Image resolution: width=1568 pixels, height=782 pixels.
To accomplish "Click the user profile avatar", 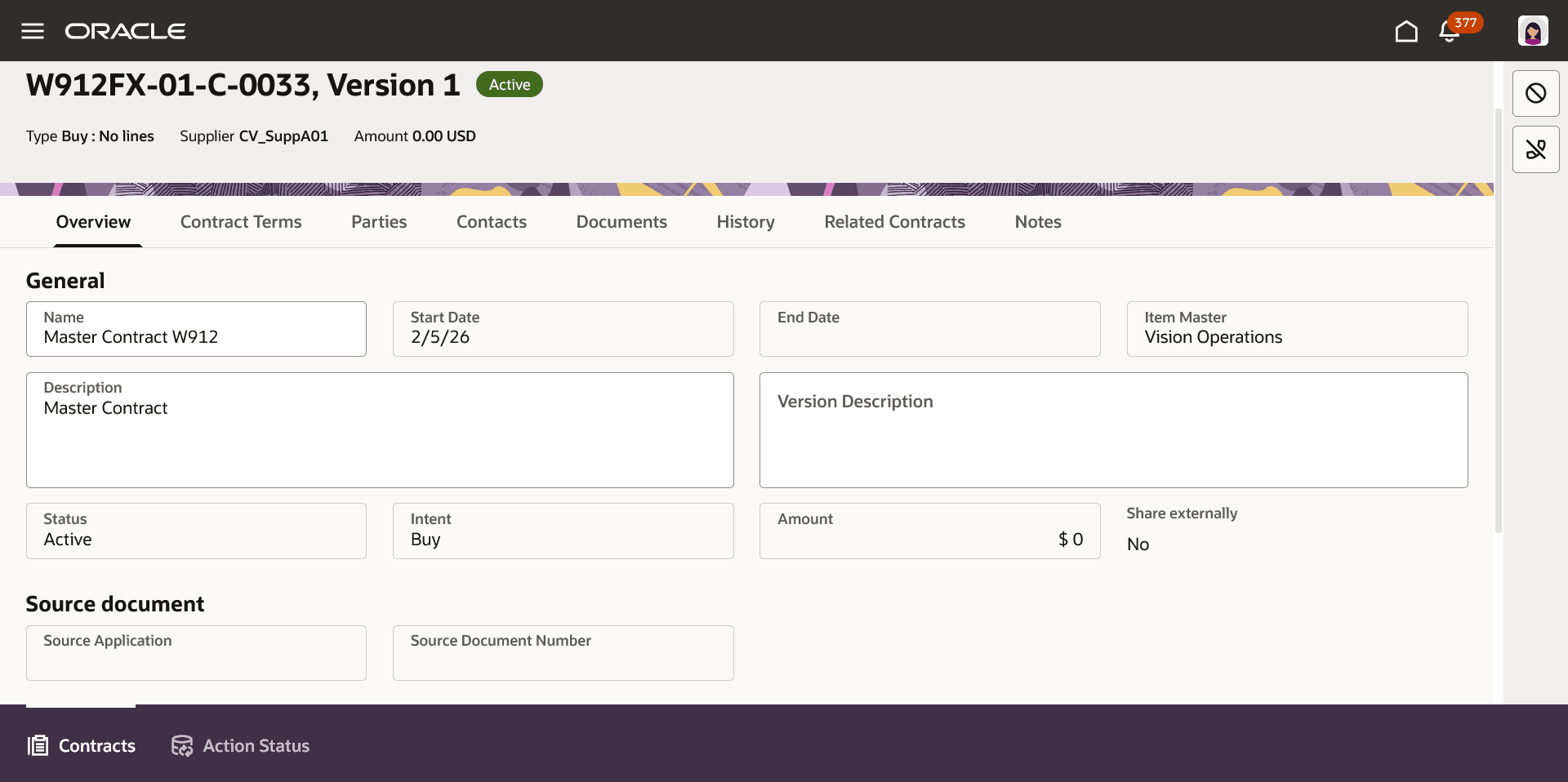I will point(1534,30).
